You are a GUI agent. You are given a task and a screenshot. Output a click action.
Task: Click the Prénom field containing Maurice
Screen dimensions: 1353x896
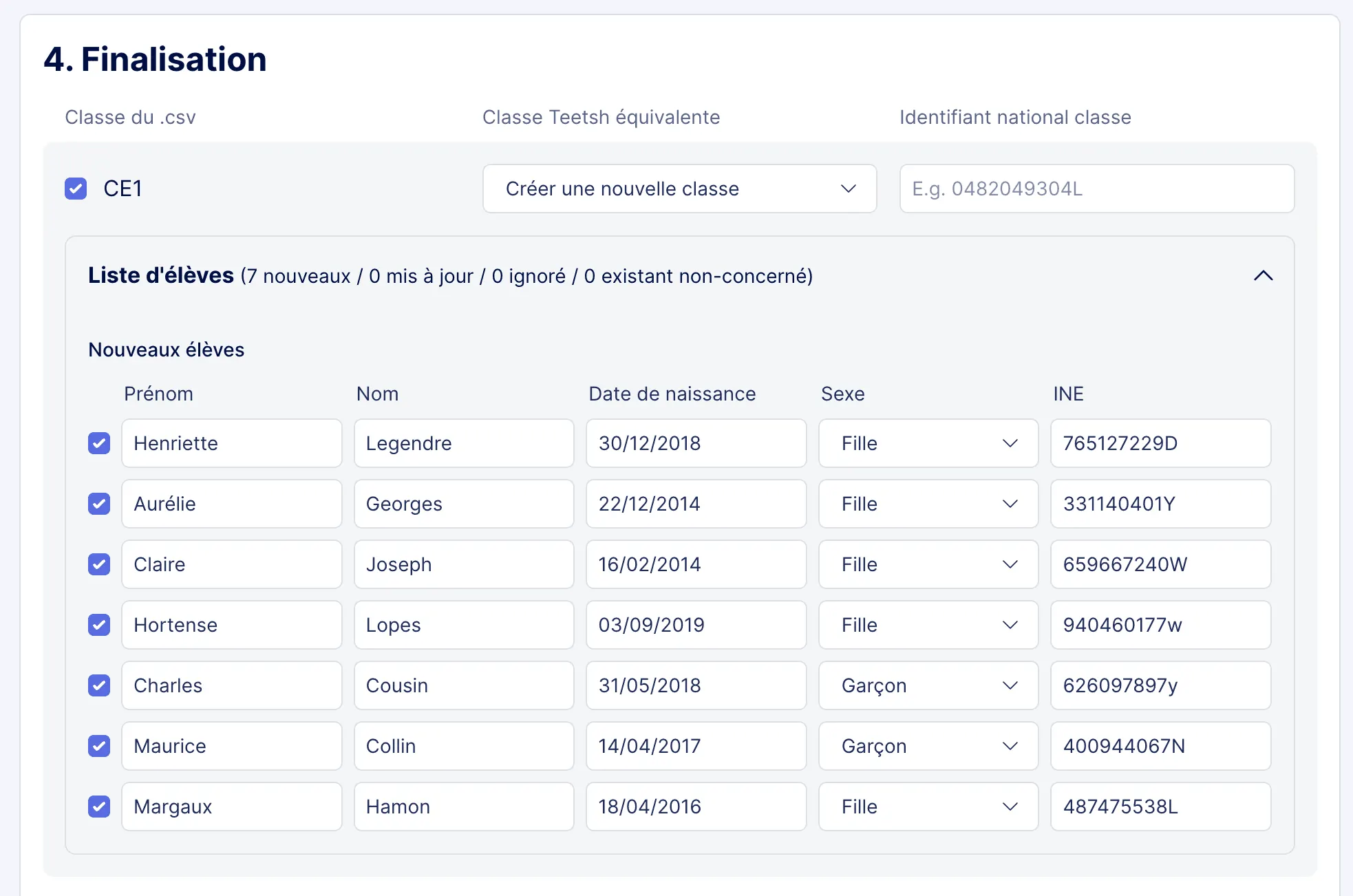(x=232, y=746)
